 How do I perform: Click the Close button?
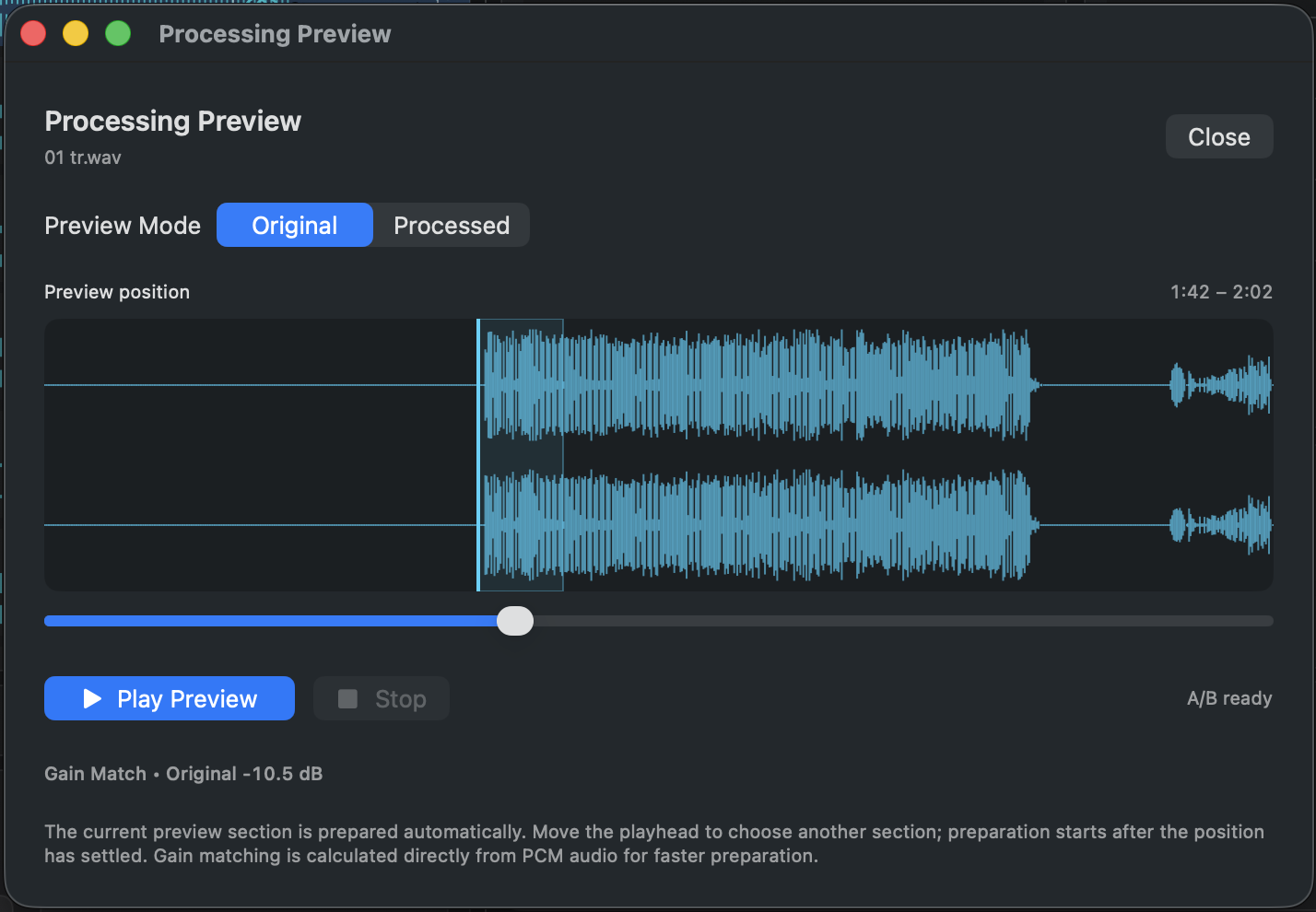pos(1219,136)
